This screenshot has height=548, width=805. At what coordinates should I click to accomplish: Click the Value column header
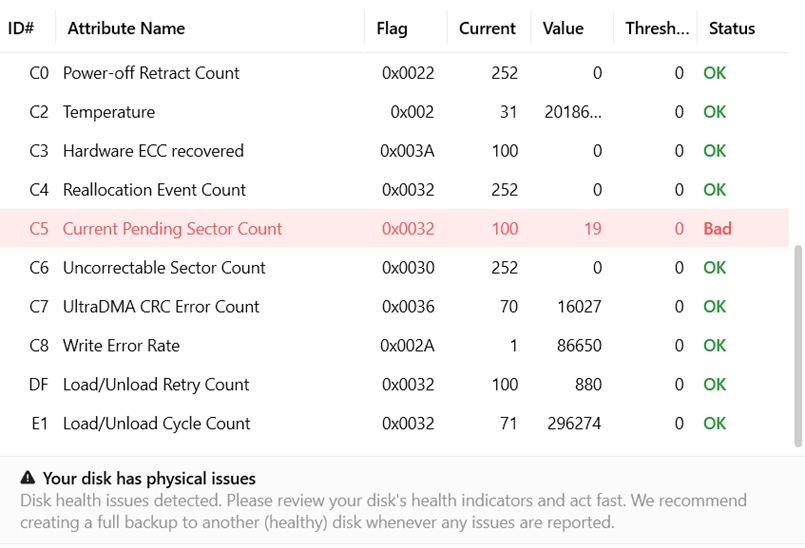coord(563,28)
